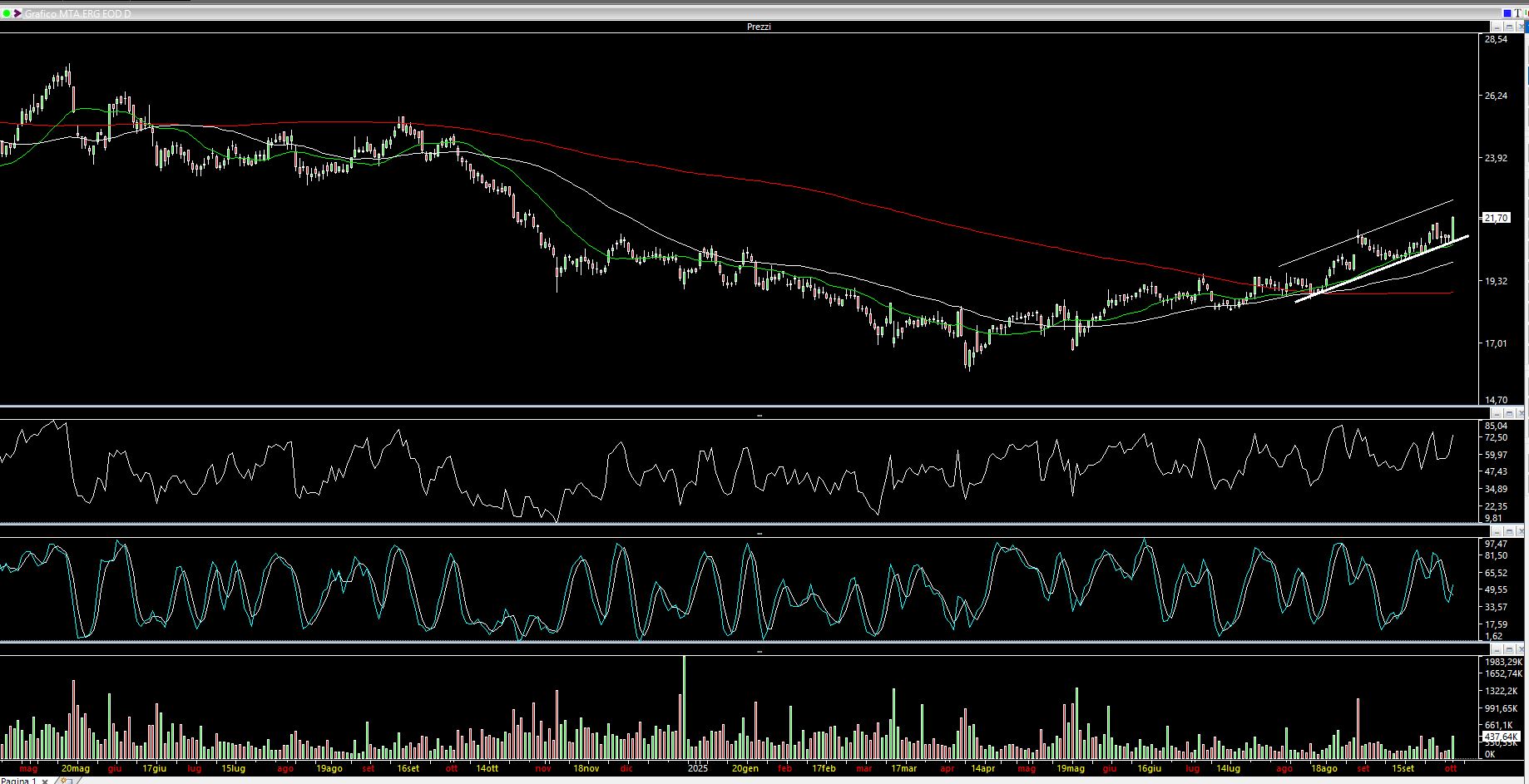1529x784 pixels.
Task: Click the 26,24 price axis label
Action: click(1496, 96)
